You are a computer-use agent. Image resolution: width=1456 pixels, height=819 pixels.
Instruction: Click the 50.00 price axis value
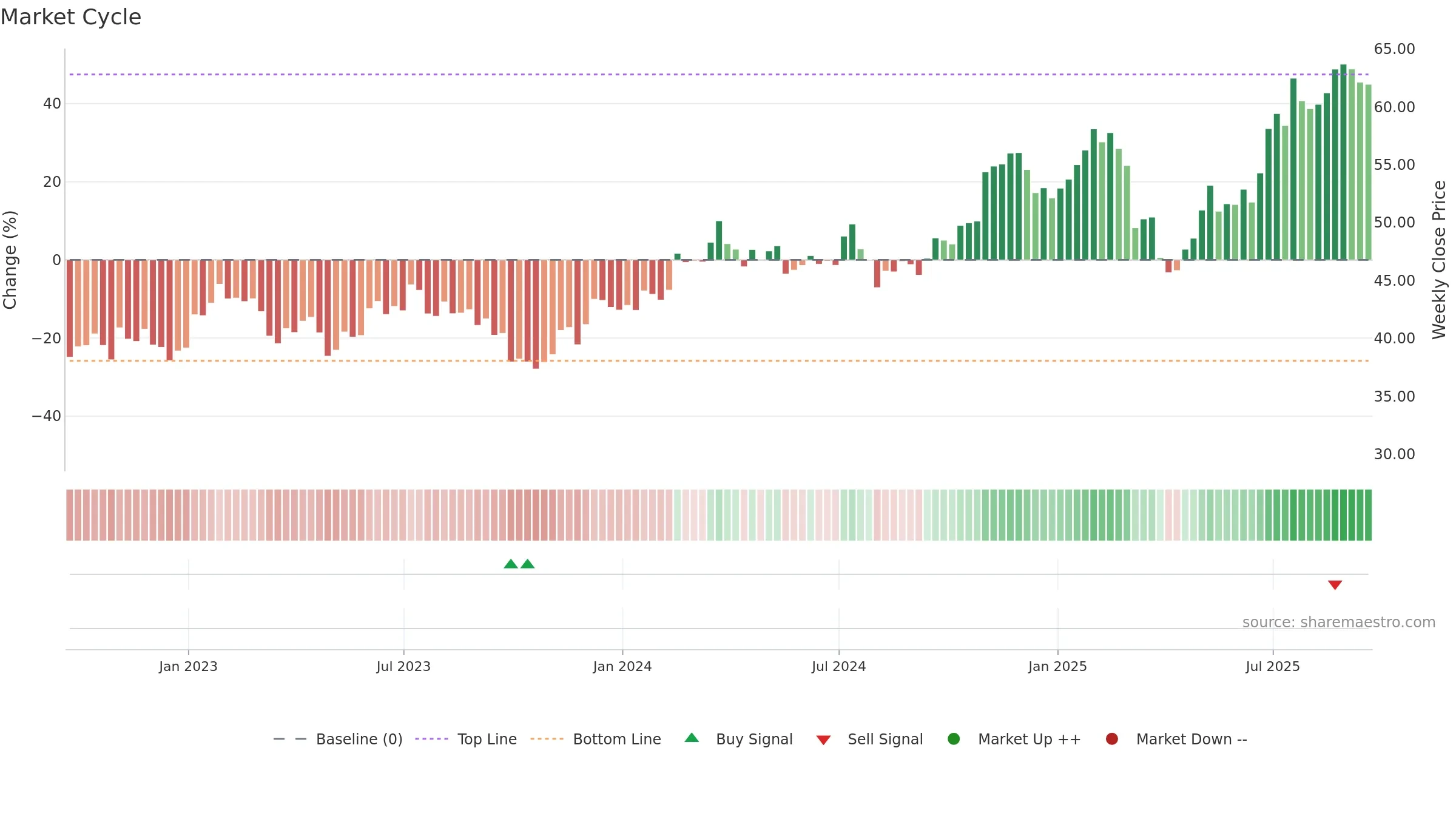(1394, 223)
